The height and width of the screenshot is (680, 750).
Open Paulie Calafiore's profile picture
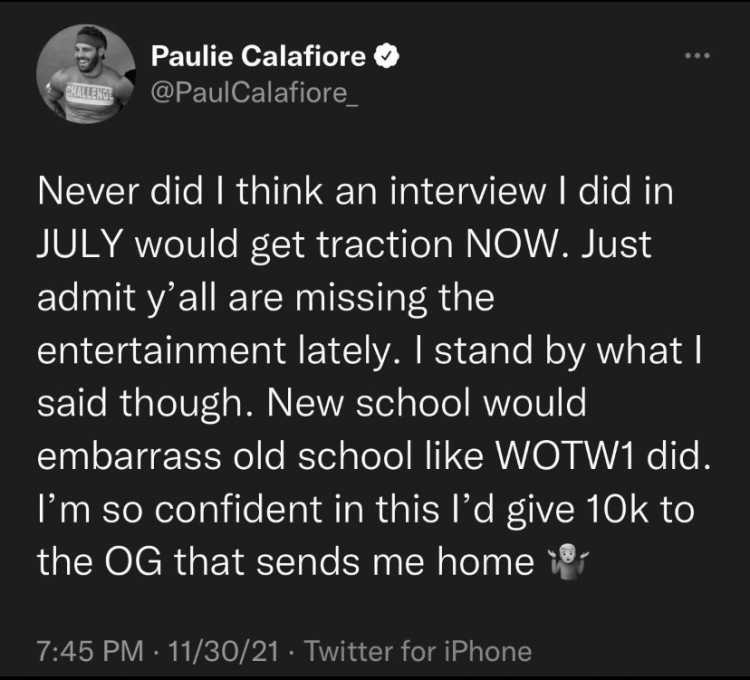(x=86, y=74)
